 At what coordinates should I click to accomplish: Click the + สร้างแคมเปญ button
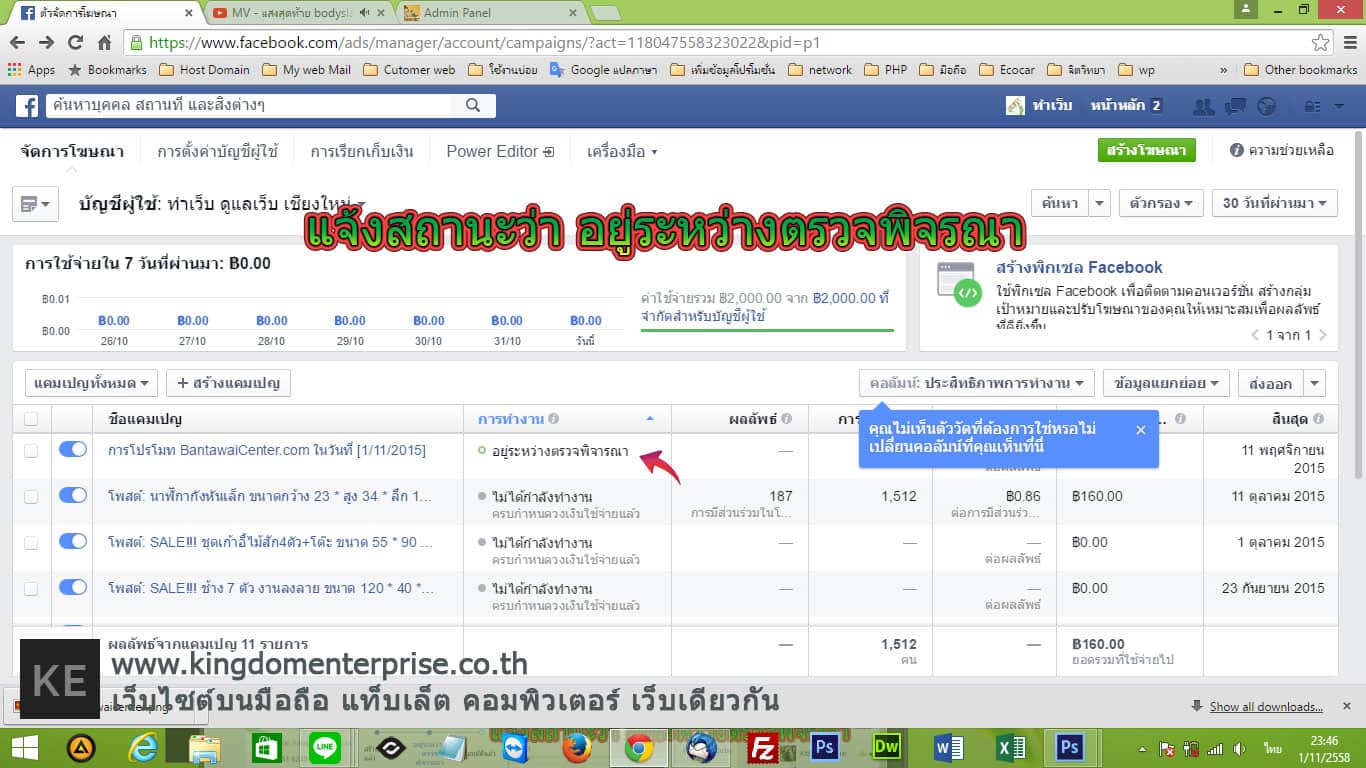coord(228,383)
